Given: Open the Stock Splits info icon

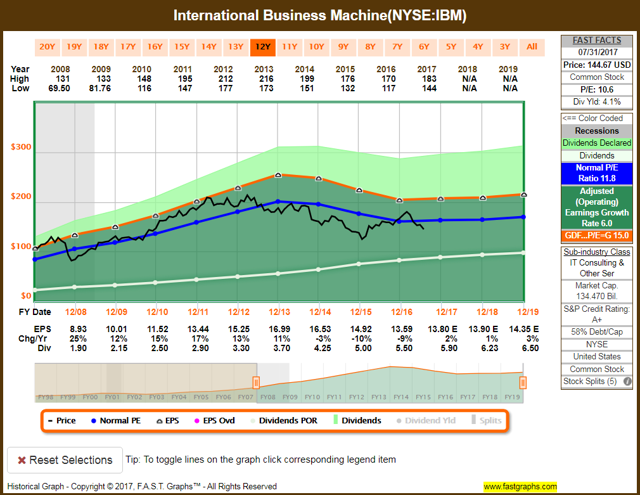Looking at the screenshot, I should [627, 382].
